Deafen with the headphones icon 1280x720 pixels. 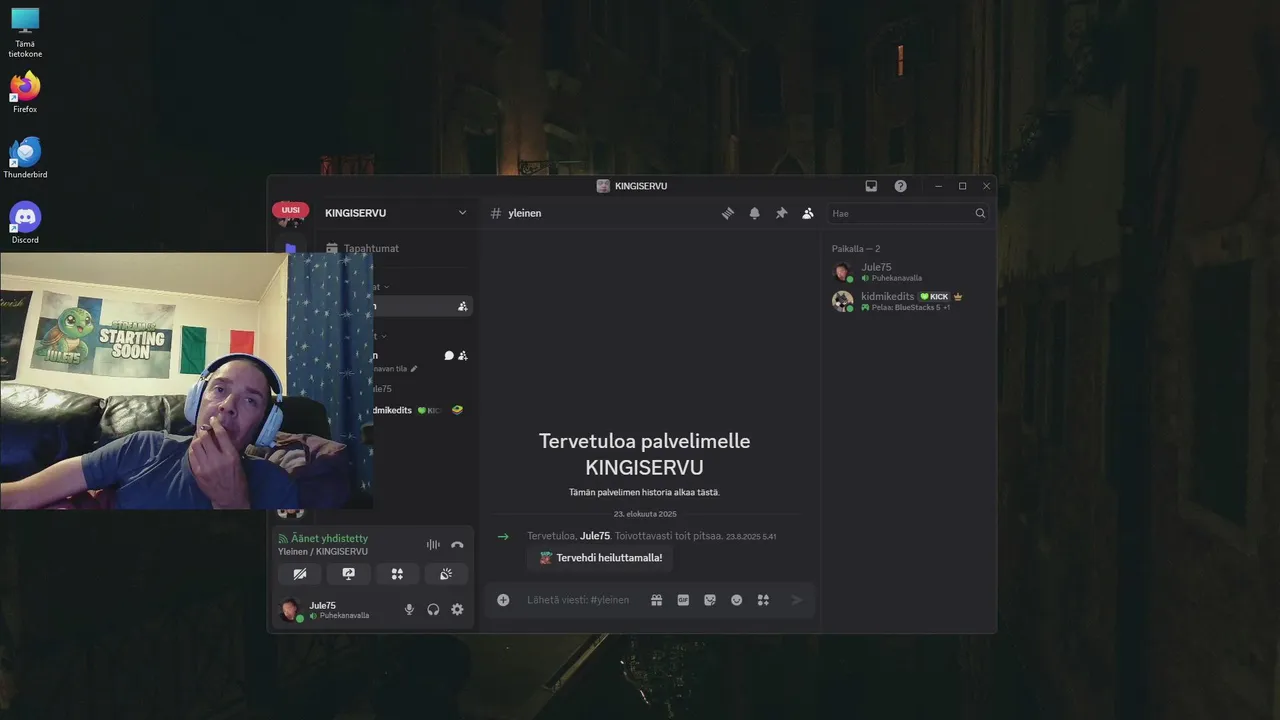pyautogui.click(x=433, y=609)
